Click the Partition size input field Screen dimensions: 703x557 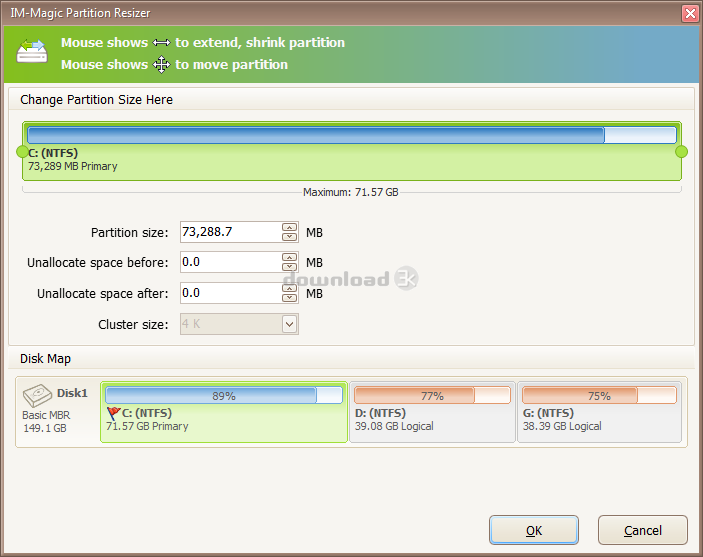[230, 232]
